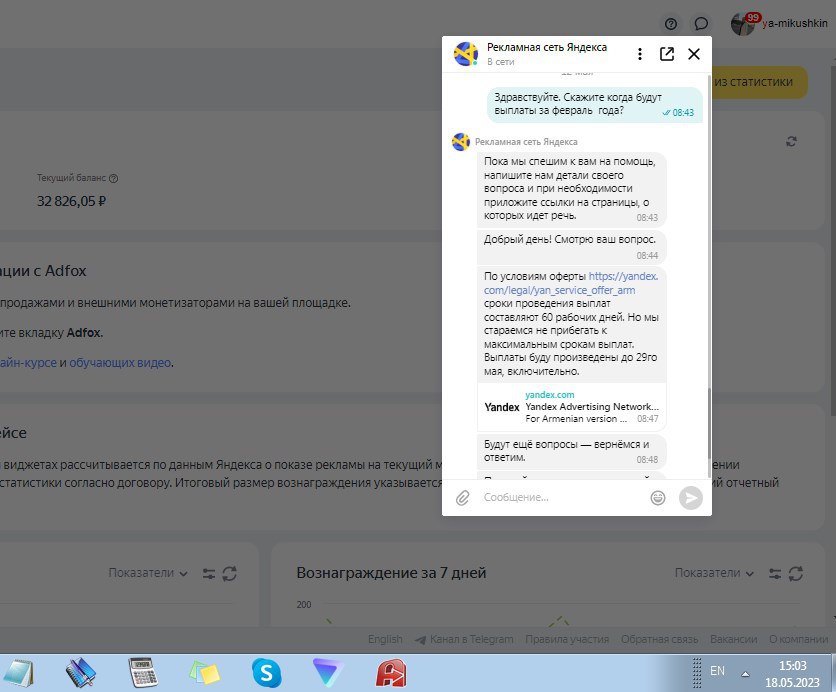Open the О компании footer link
This screenshot has height=692, width=836.
pyautogui.click(x=798, y=639)
